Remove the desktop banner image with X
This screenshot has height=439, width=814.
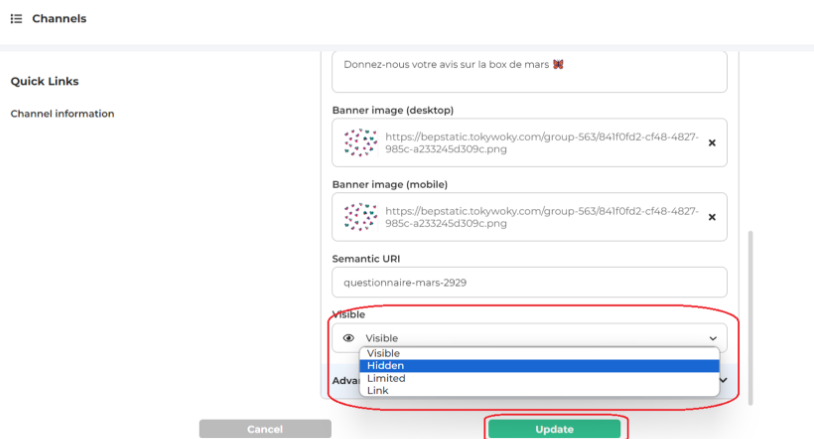[712, 143]
